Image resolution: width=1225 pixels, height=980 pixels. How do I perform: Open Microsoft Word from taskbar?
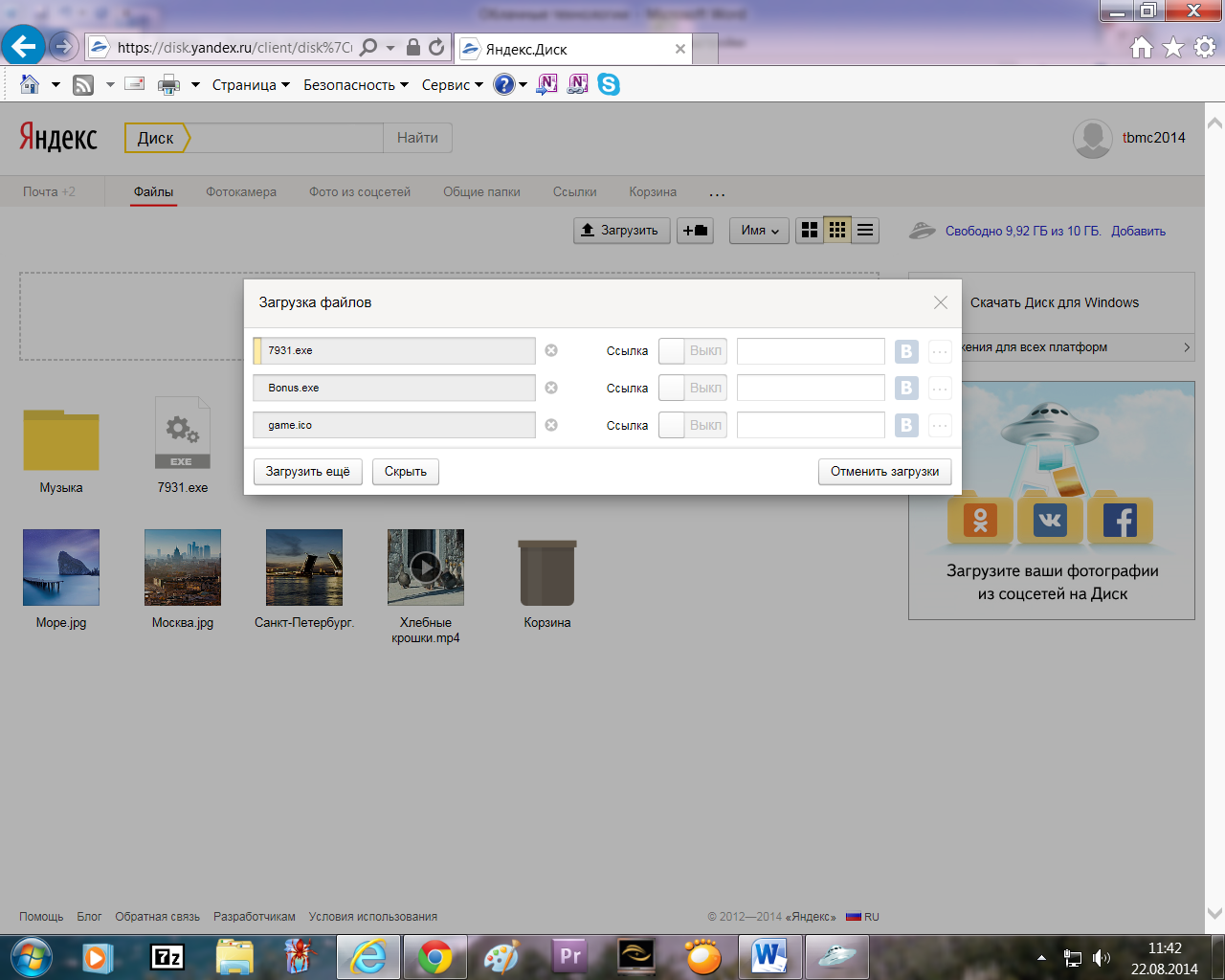[x=768, y=957]
